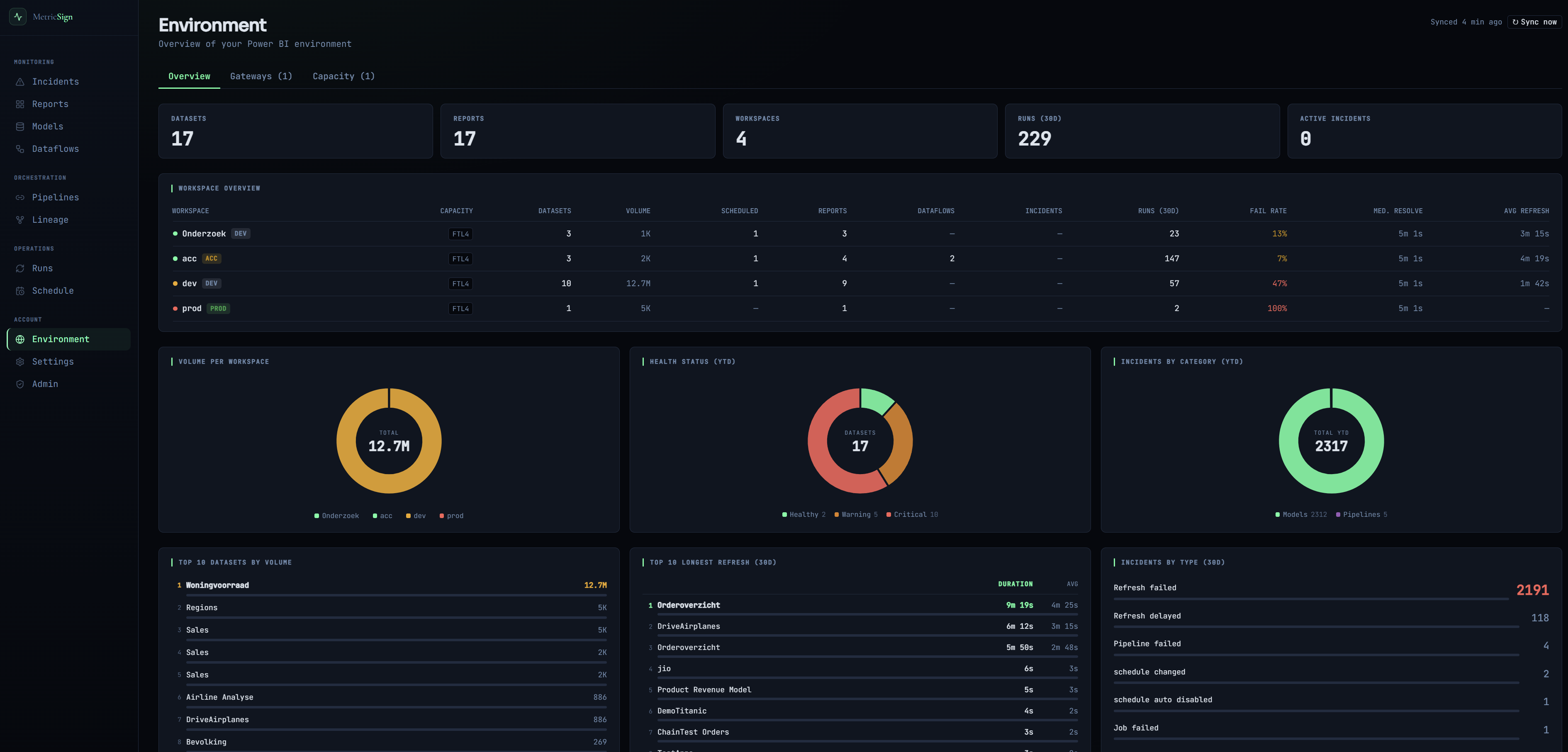Click the Dataflows icon in sidebar
1568x752 pixels.
tap(20, 149)
